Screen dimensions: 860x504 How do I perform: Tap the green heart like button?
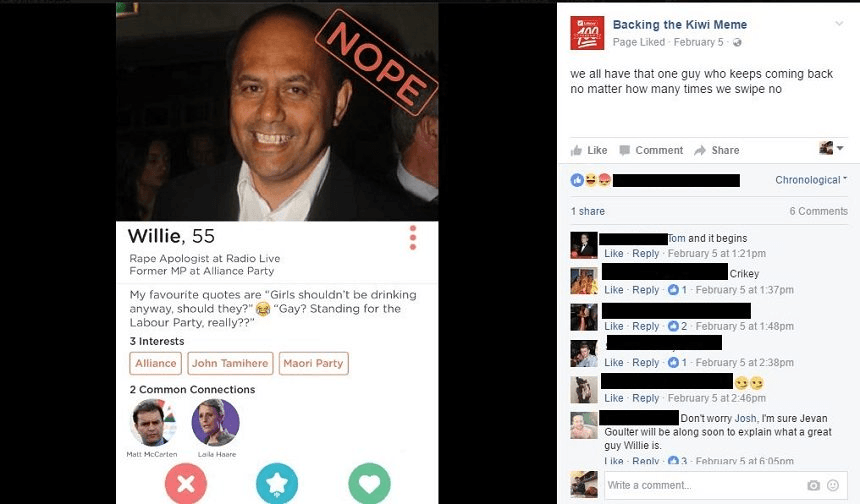pyautogui.click(x=369, y=483)
